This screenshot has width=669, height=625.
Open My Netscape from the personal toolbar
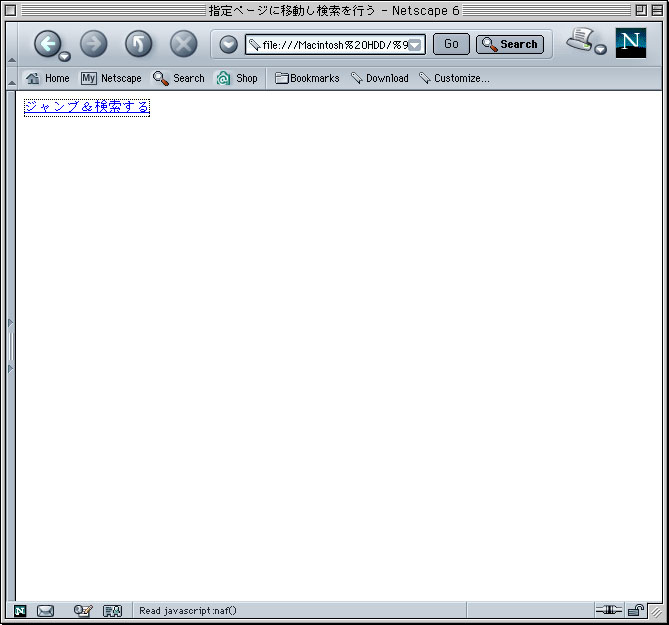pyautogui.click(x=111, y=78)
